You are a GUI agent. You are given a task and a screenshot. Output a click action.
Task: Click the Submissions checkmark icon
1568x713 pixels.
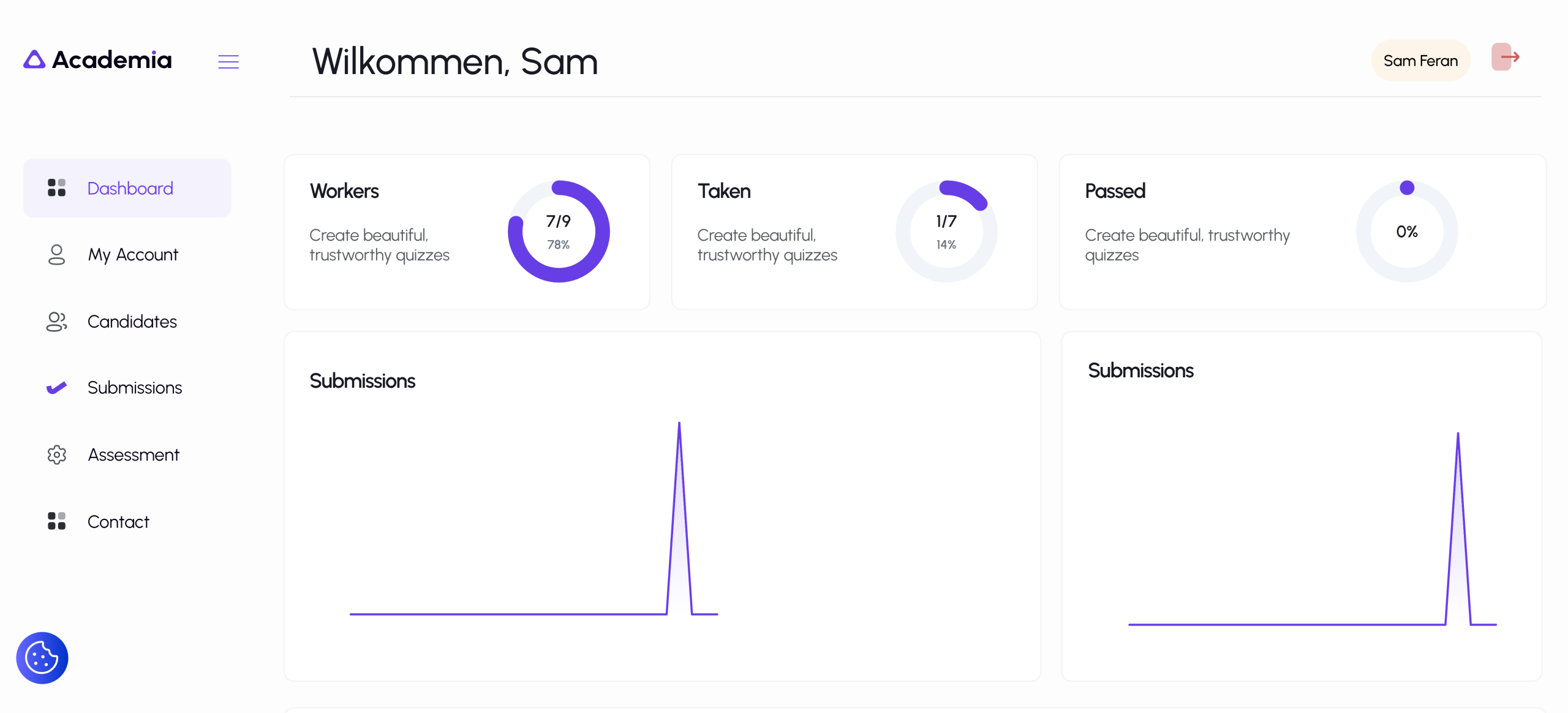56,388
